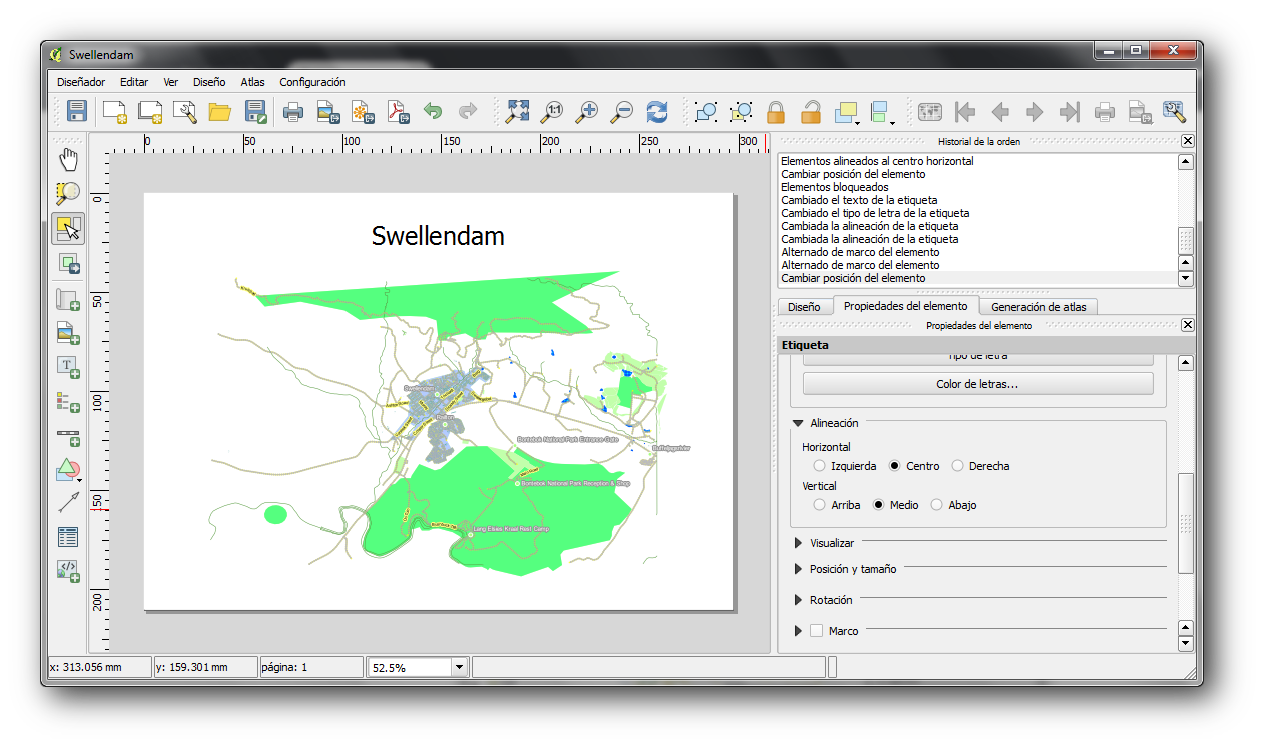The image size is (1264, 747).
Task: Click the Save project icon
Action: (77, 112)
